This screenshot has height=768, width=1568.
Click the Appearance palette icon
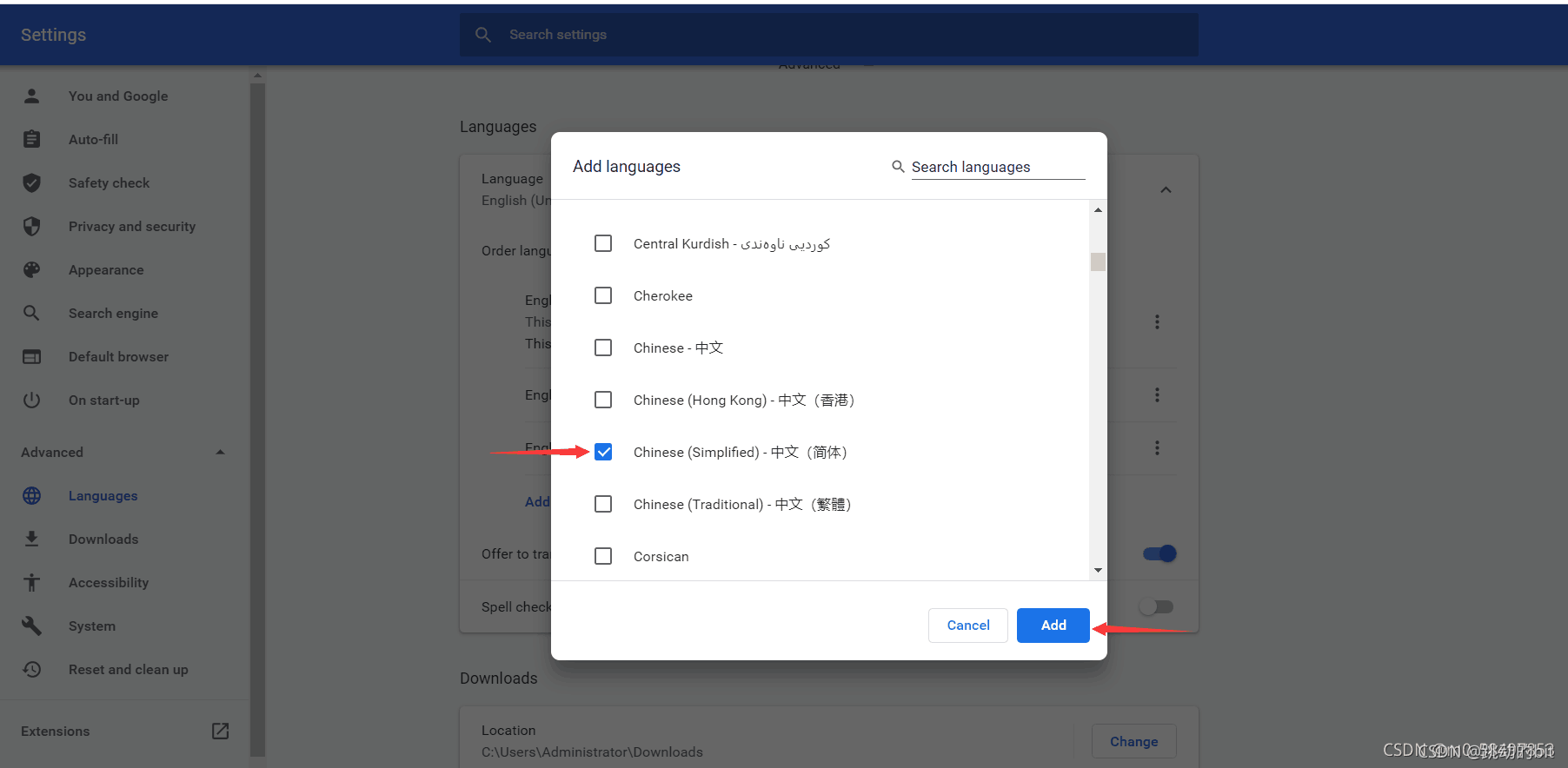coord(32,270)
